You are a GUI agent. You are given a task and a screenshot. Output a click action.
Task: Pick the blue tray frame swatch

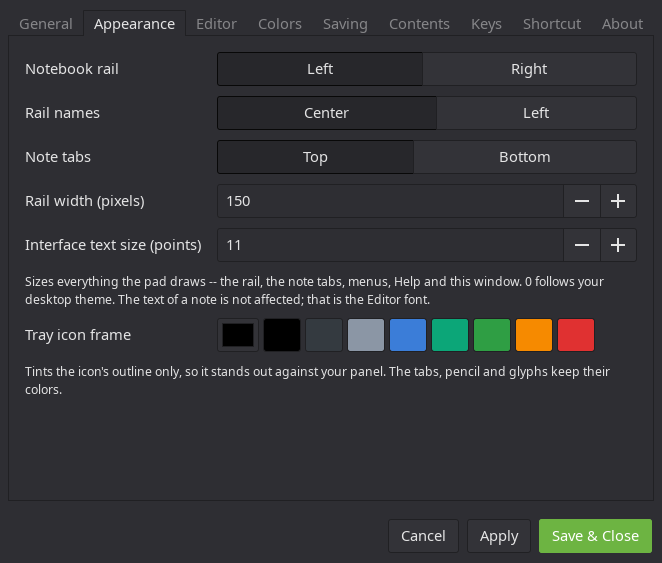tap(408, 335)
